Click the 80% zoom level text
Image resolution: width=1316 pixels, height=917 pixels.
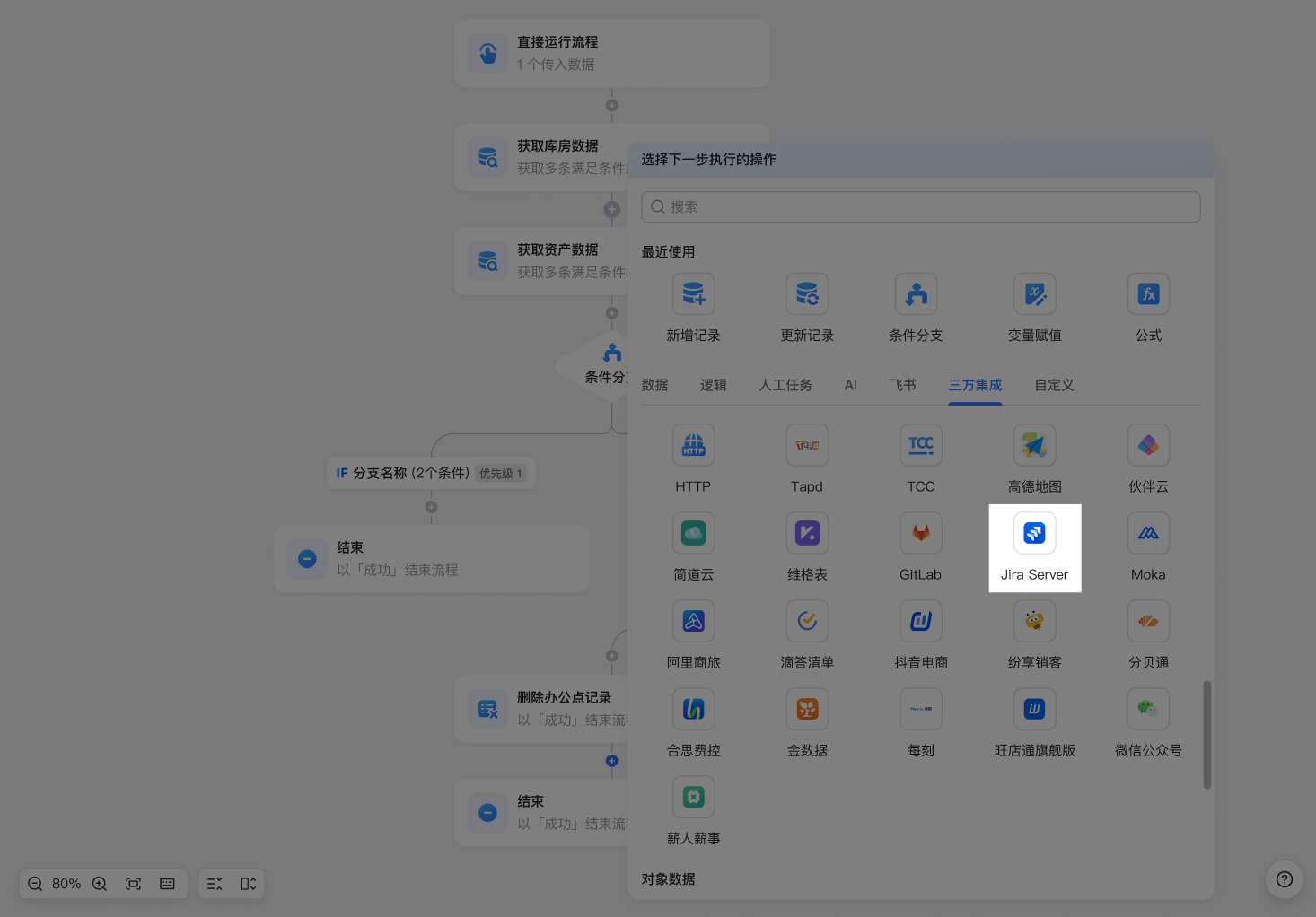[x=66, y=884]
